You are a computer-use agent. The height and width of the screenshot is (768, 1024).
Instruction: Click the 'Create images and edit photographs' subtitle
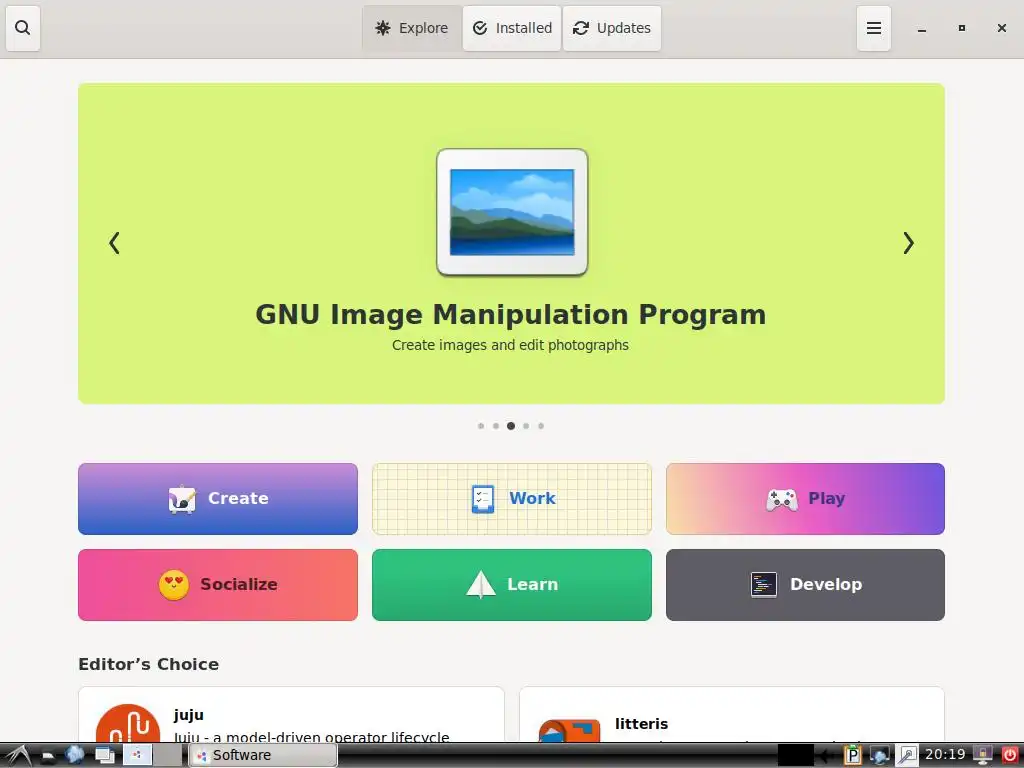click(510, 345)
